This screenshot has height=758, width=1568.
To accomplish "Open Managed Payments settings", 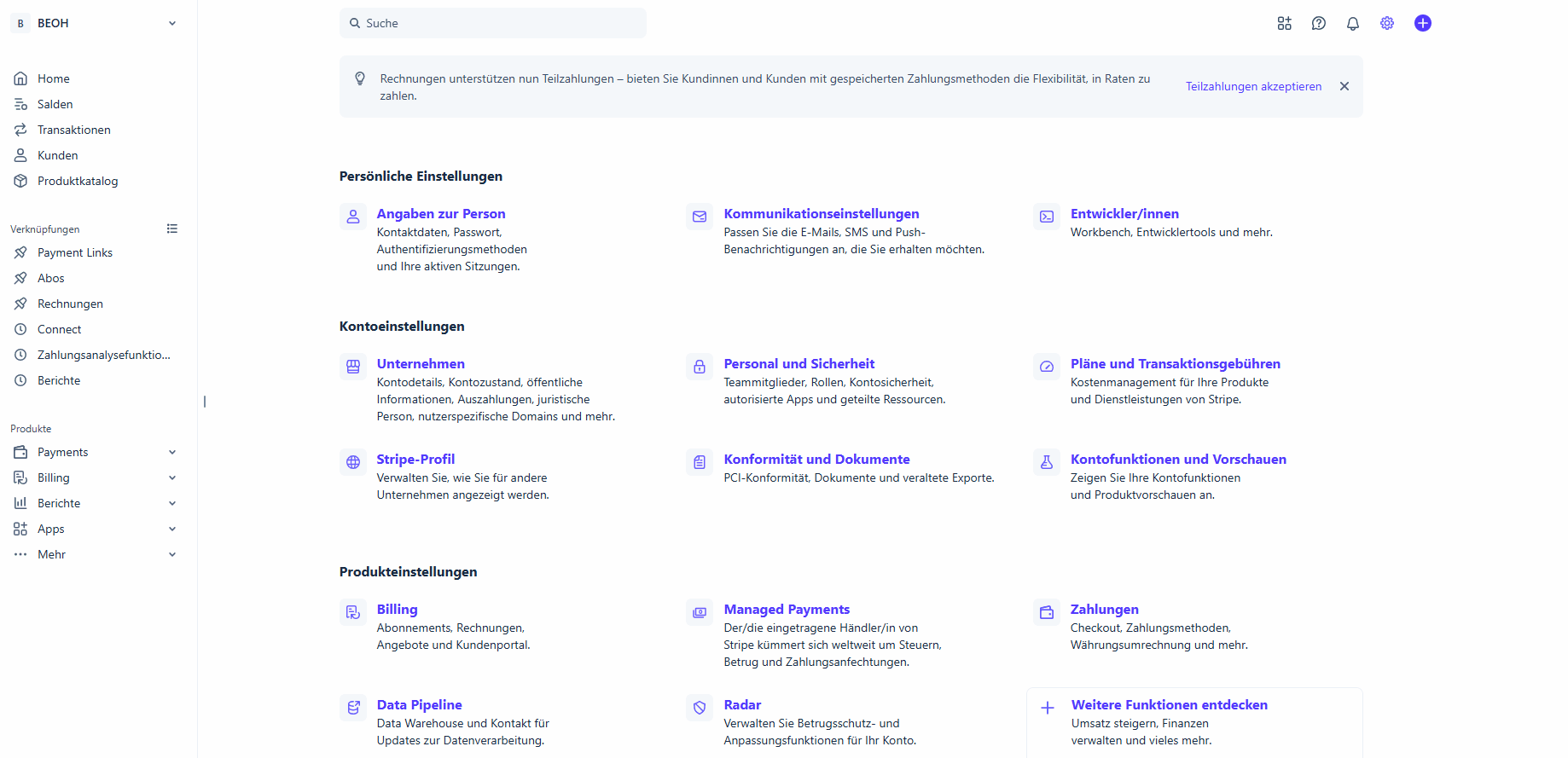I will (x=787, y=609).
